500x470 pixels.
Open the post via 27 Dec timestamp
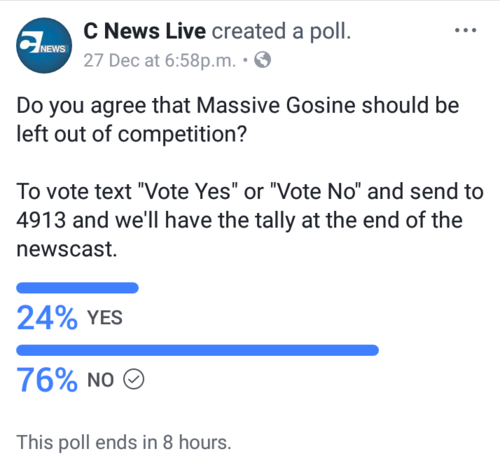[160, 61]
